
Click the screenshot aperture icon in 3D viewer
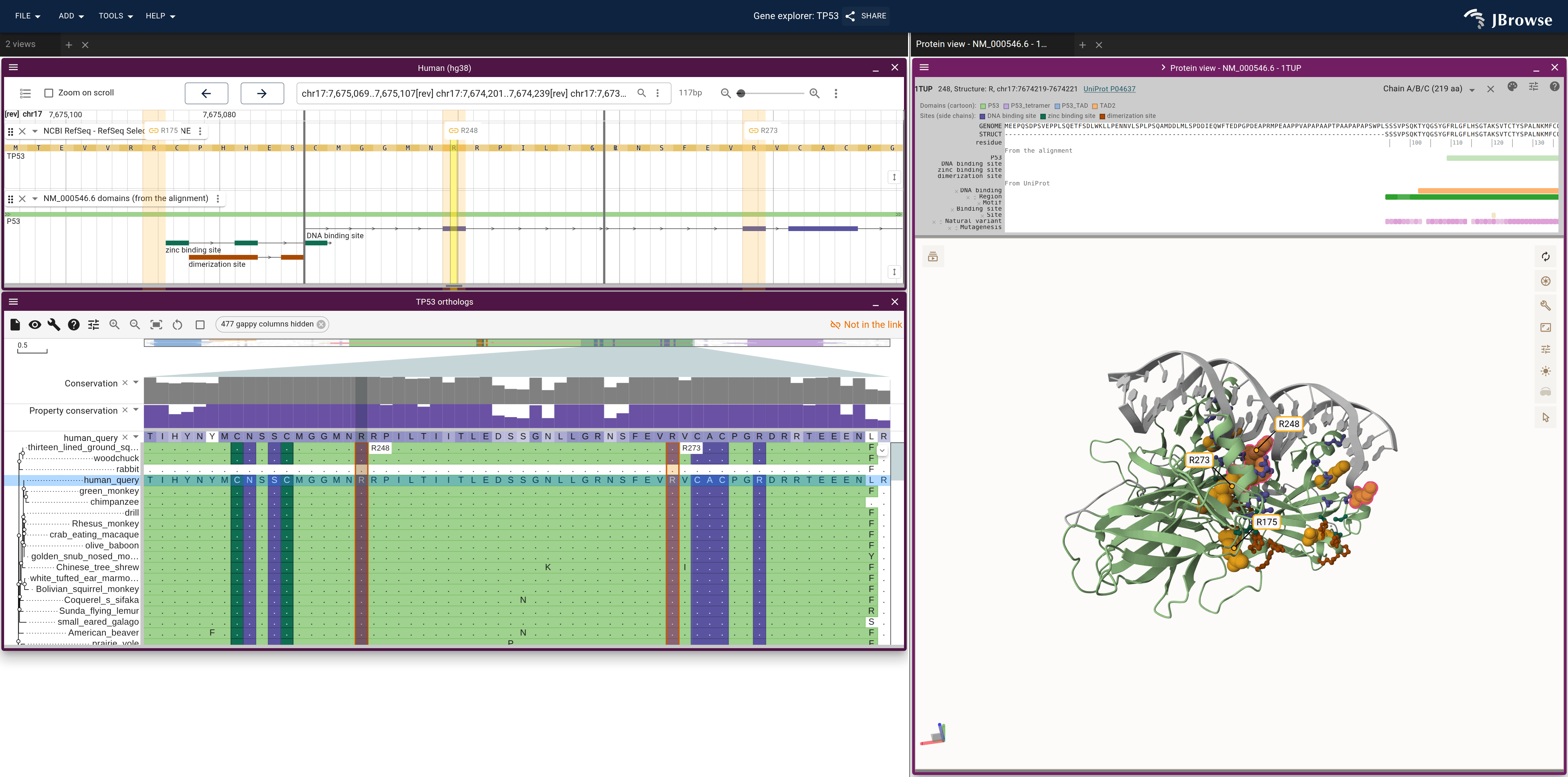coord(1546,281)
